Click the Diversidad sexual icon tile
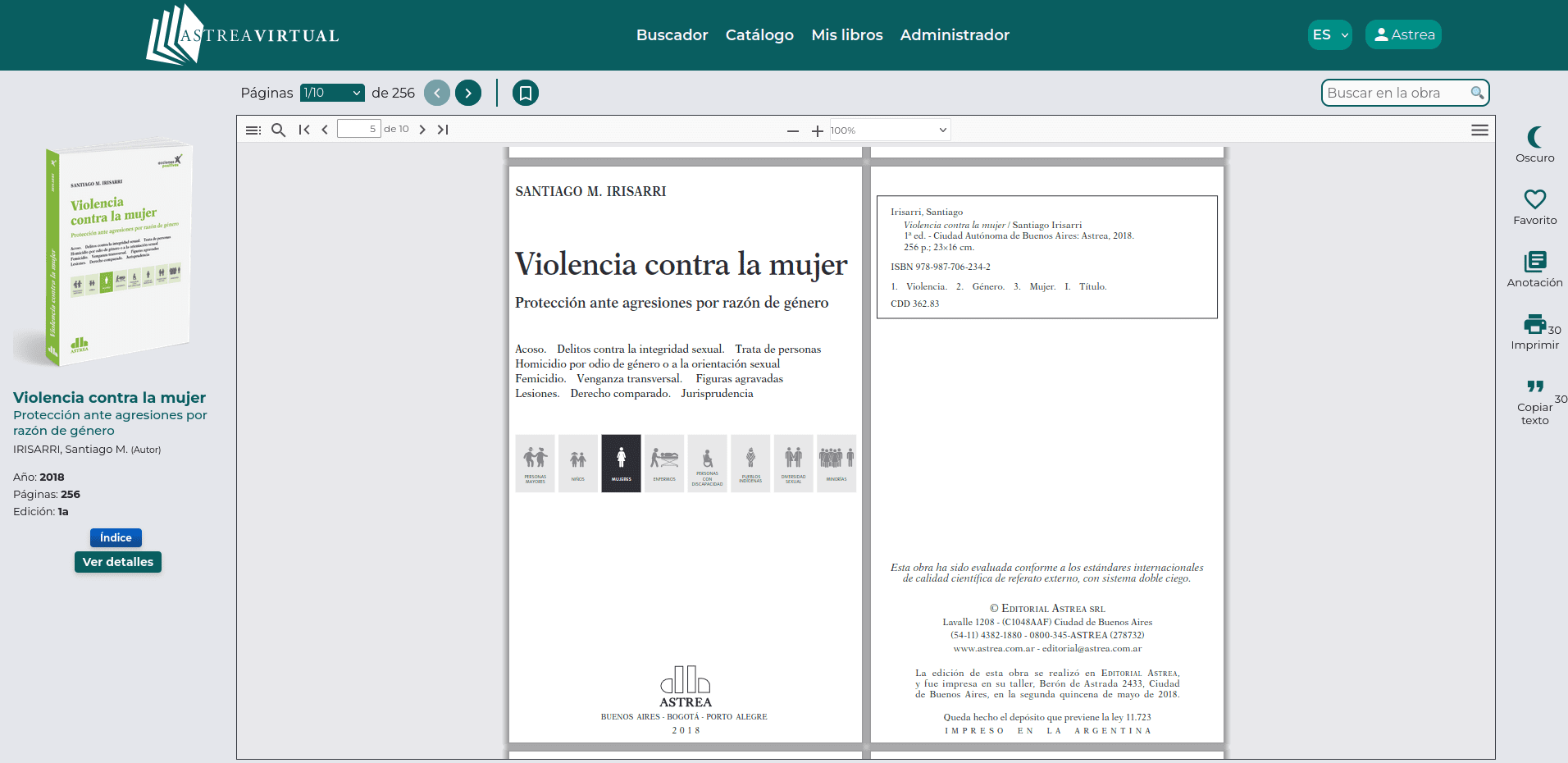Screen dimensions: 1568x763 point(793,464)
